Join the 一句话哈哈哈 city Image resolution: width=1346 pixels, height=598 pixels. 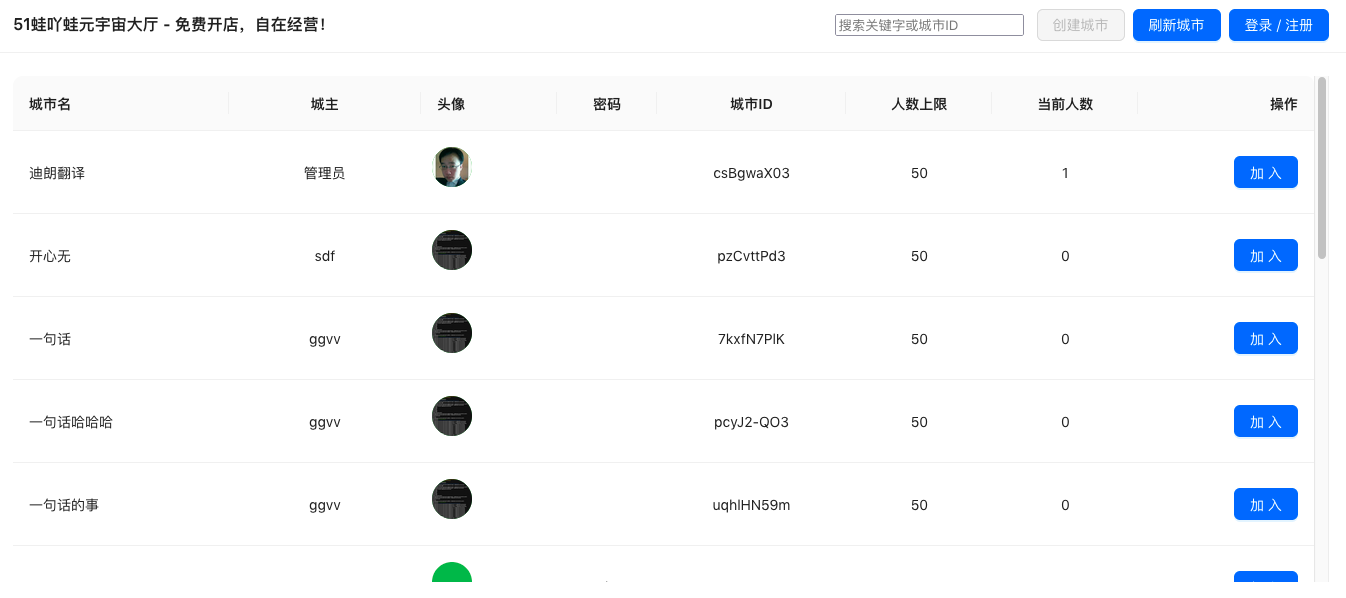(x=1265, y=421)
